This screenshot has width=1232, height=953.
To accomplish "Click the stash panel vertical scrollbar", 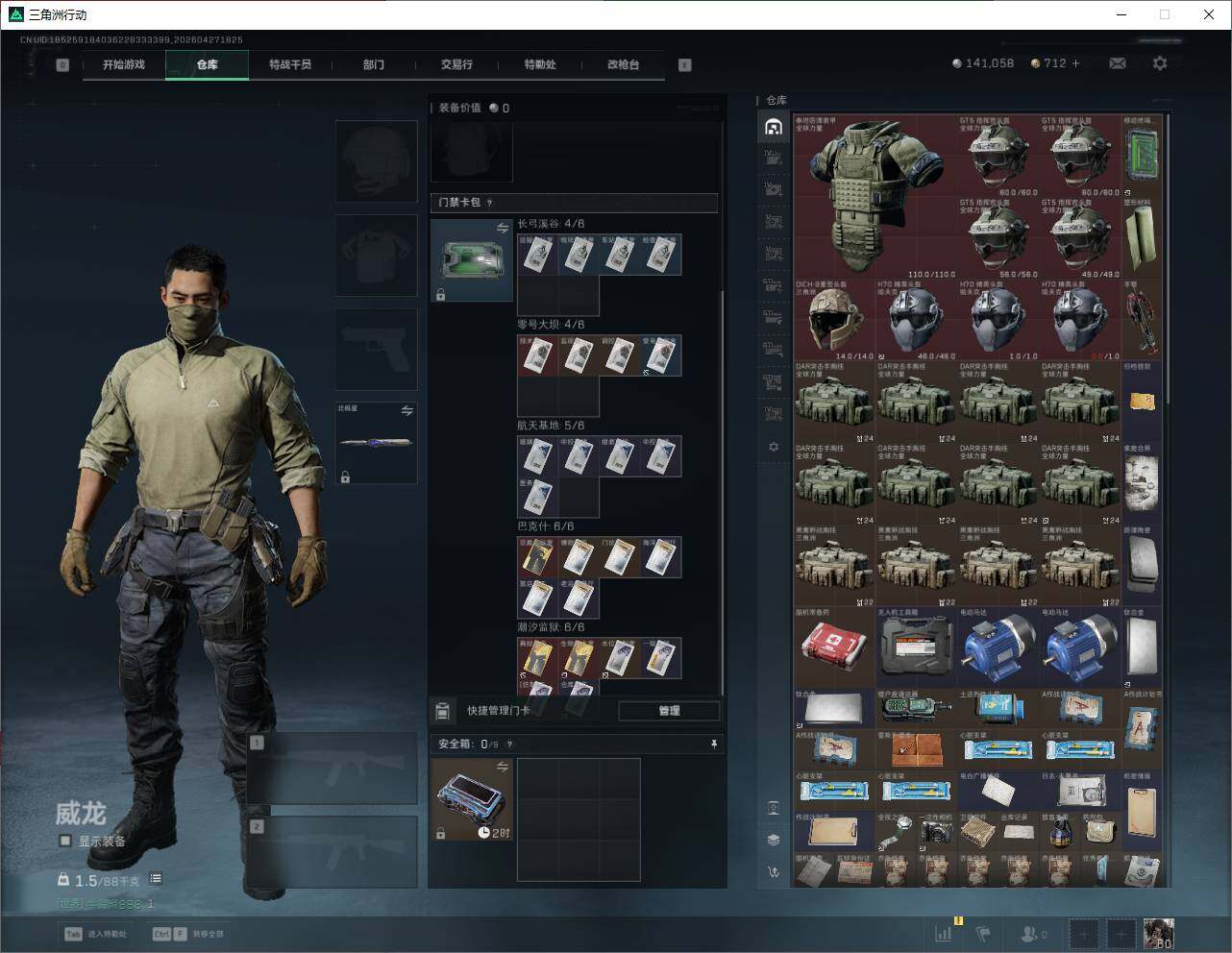I will click(x=1170, y=259).
